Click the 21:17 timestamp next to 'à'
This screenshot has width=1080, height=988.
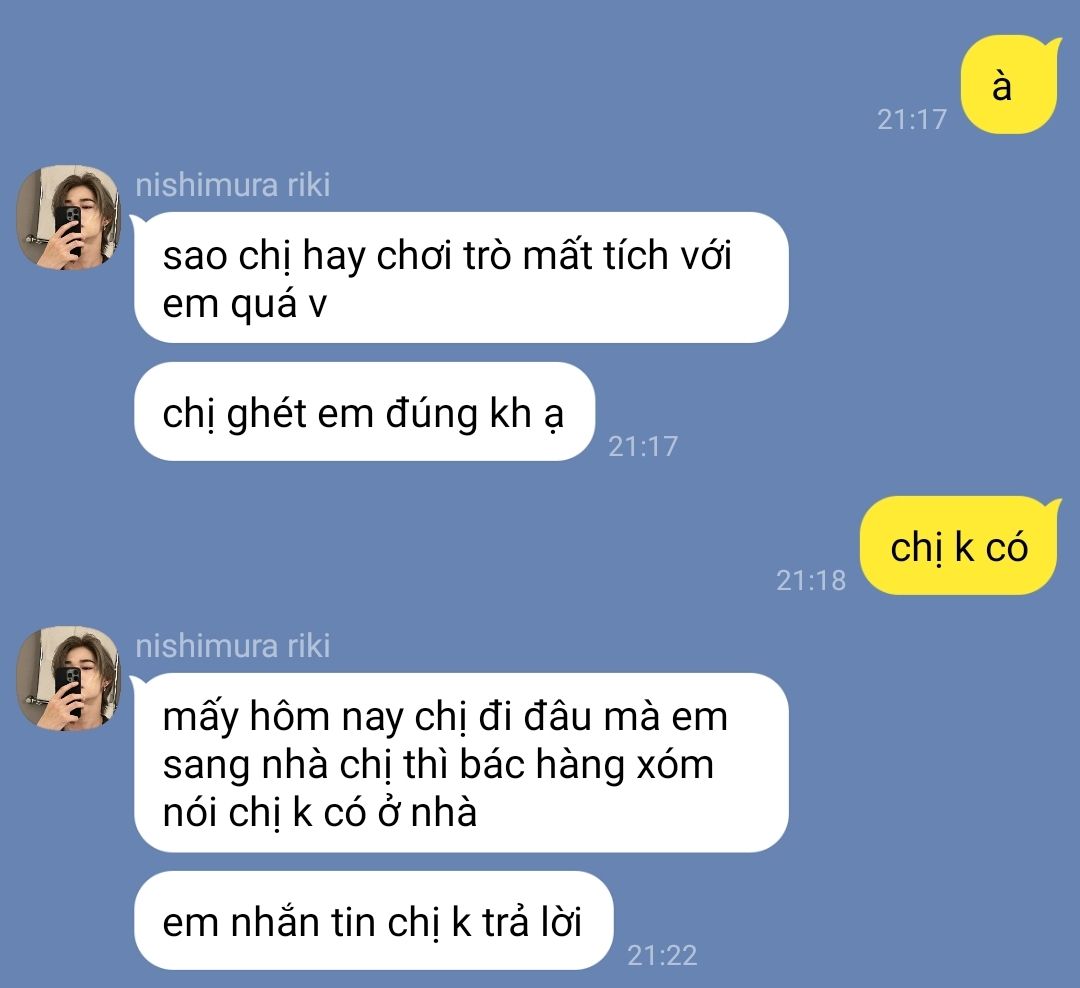click(x=912, y=119)
